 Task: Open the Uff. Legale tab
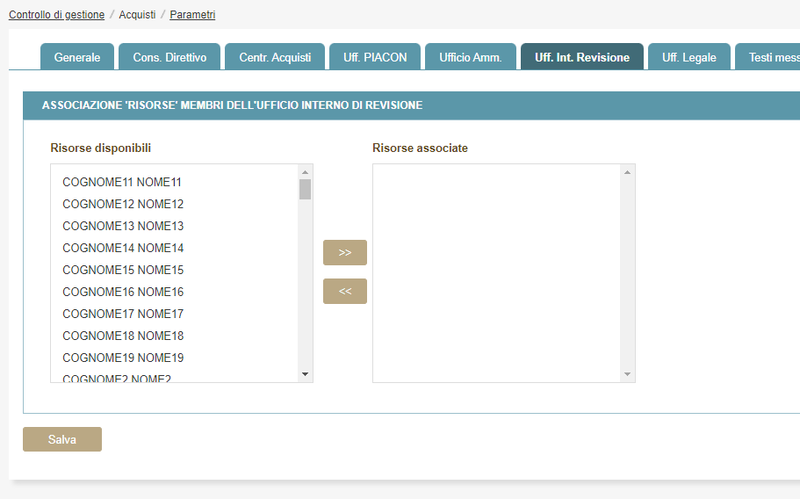(x=689, y=58)
